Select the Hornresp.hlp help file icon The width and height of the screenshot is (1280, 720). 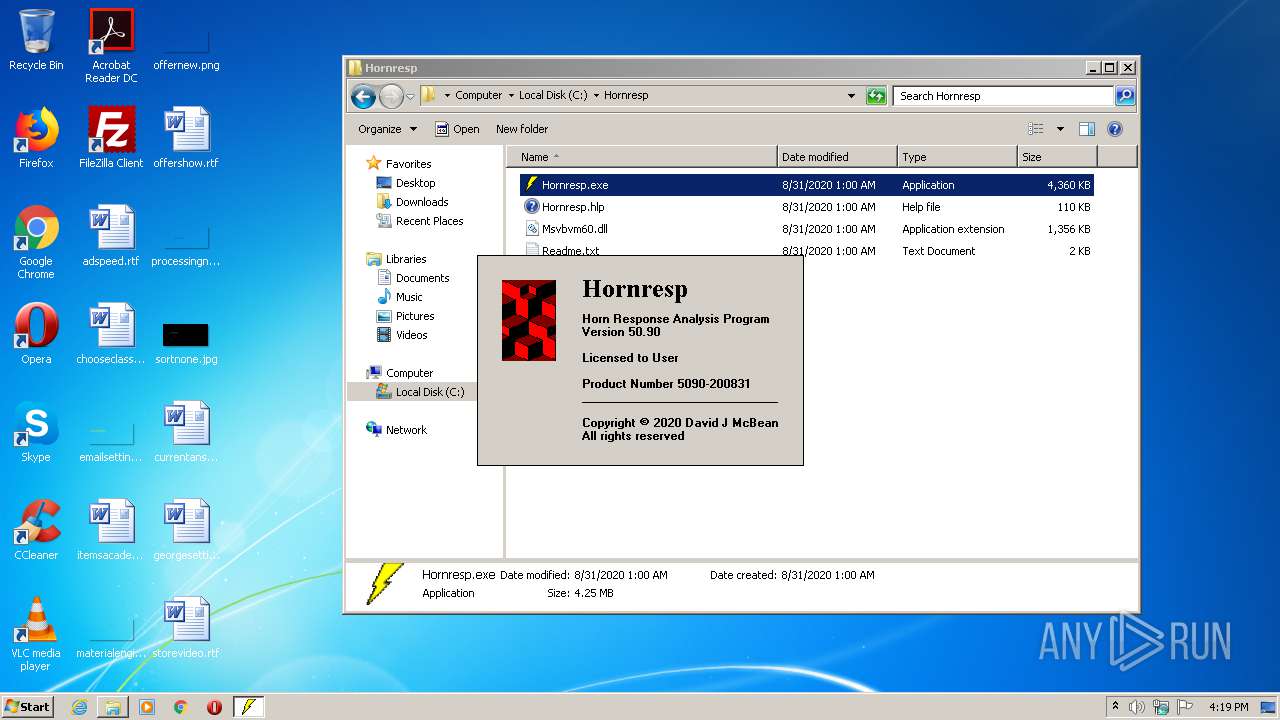click(532, 207)
